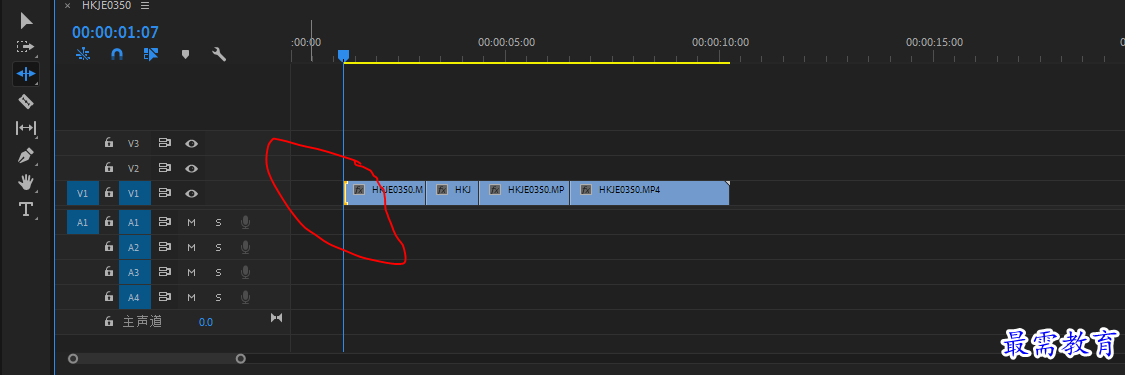The height and width of the screenshot is (375, 1125).
Task: Toggle lock on track V1
Action: tap(108, 193)
